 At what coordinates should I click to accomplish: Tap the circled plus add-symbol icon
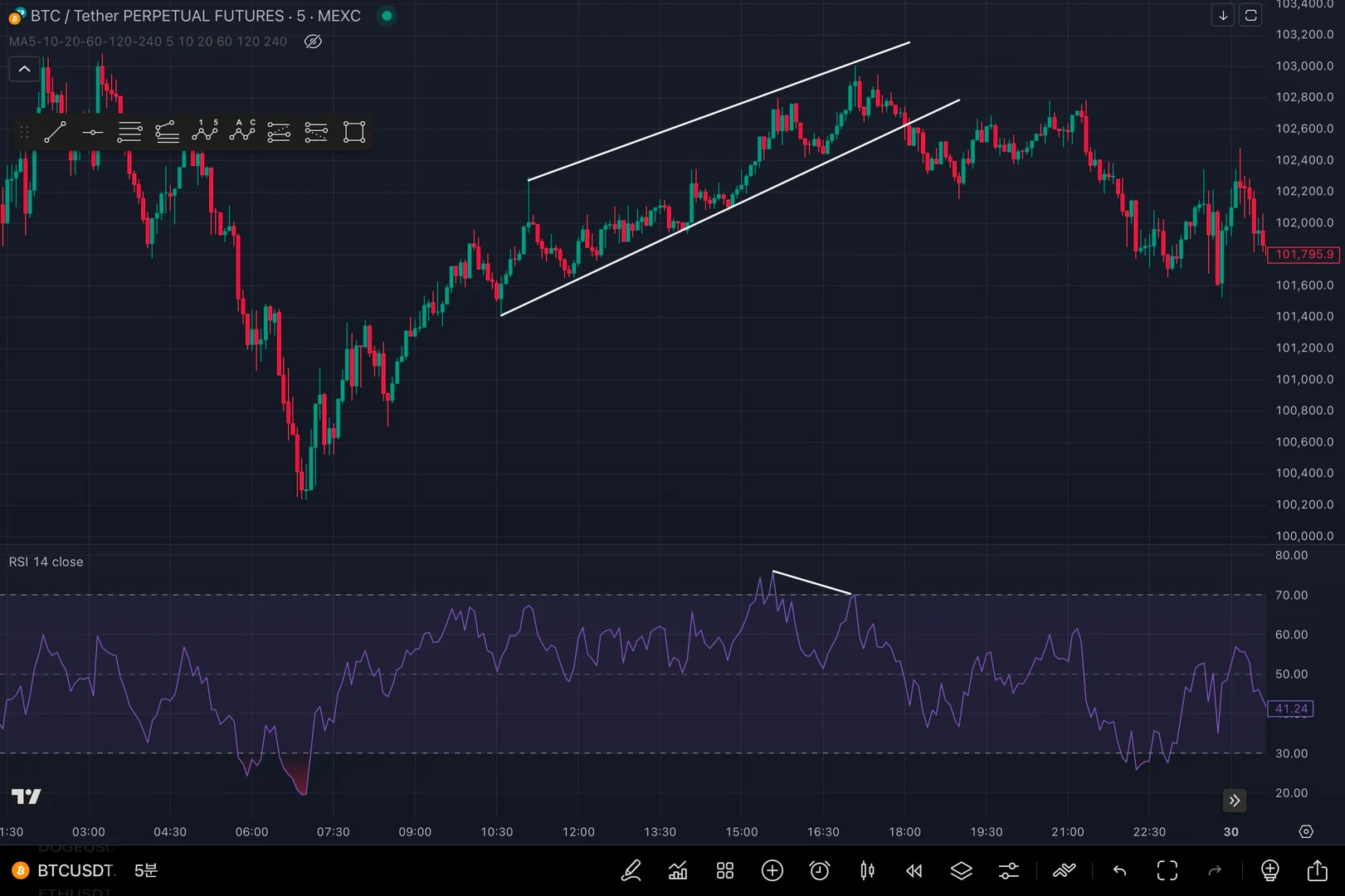pyautogui.click(x=772, y=870)
